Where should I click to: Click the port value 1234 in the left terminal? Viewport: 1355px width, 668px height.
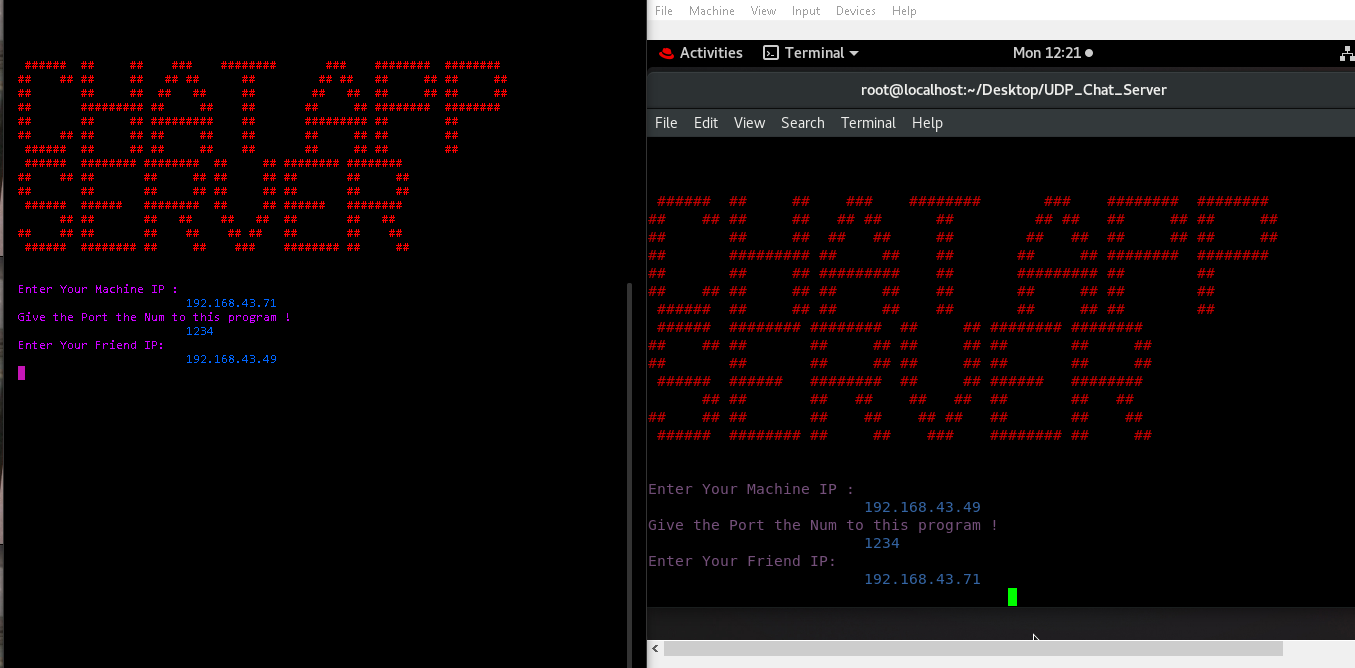(200, 331)
